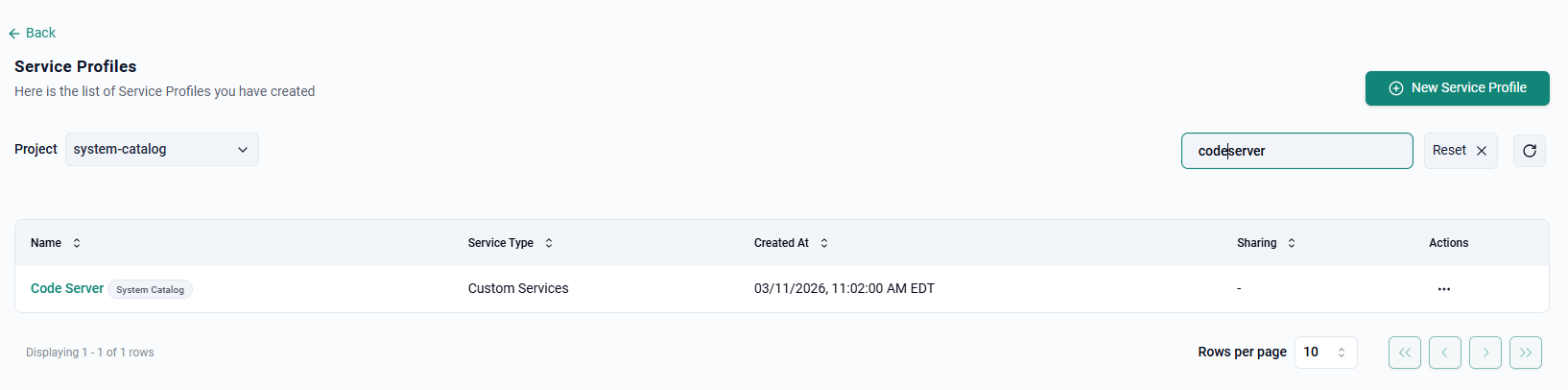Viewport: 1568px width, 390px height.
Task: Go to the first page of results
Action: tap(1404, 353)
